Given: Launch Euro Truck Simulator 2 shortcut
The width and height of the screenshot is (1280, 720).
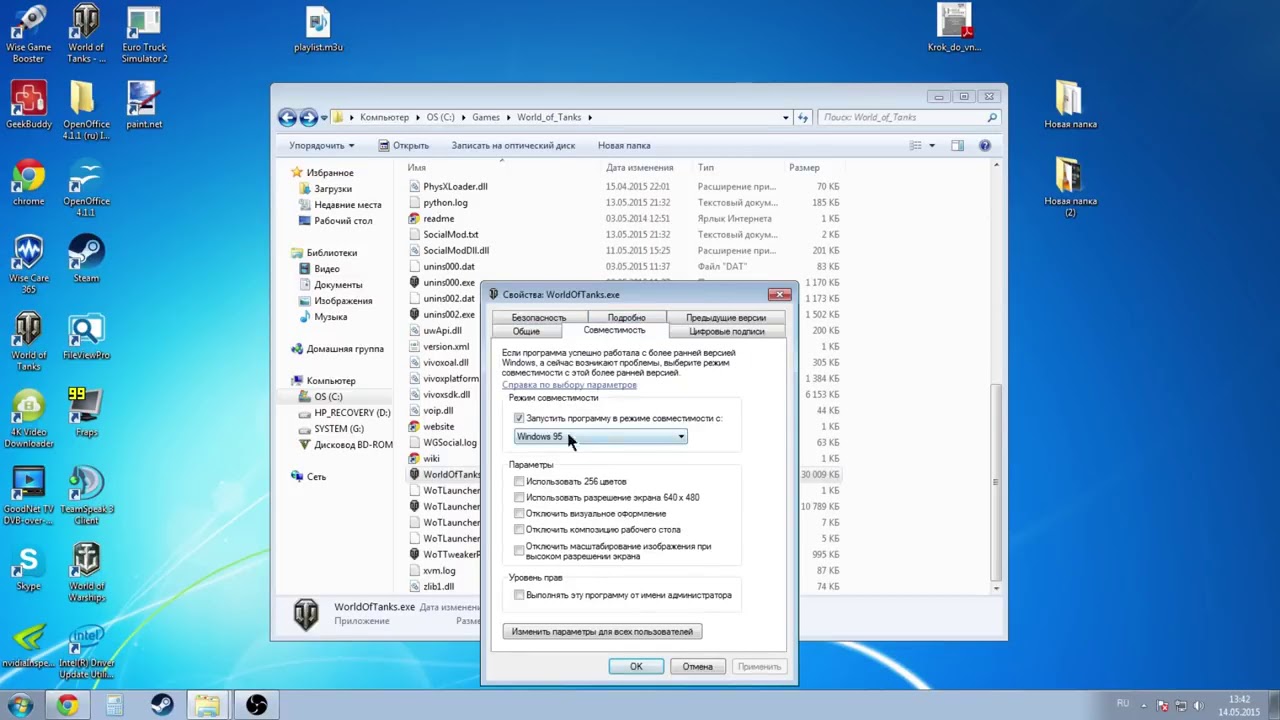Looking at the screenshot, I should tap(144, 34).
